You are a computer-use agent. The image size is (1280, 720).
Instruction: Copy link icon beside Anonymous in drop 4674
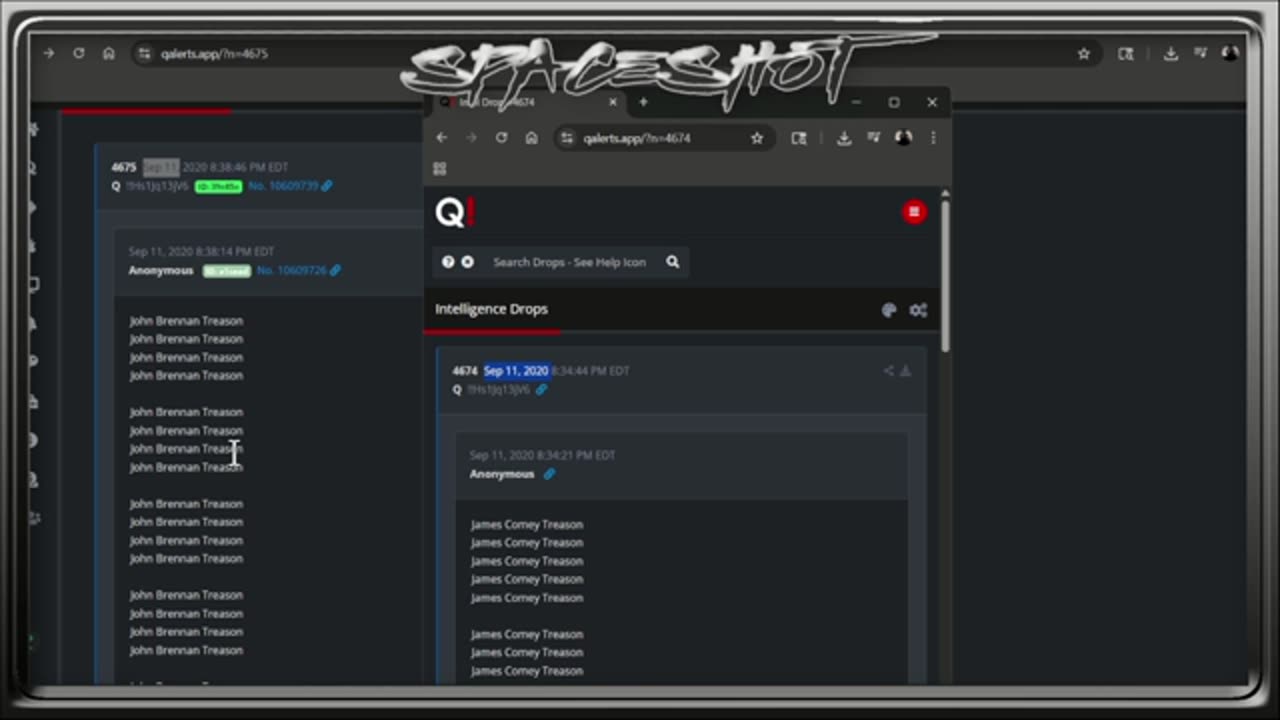tap(548, 474)
